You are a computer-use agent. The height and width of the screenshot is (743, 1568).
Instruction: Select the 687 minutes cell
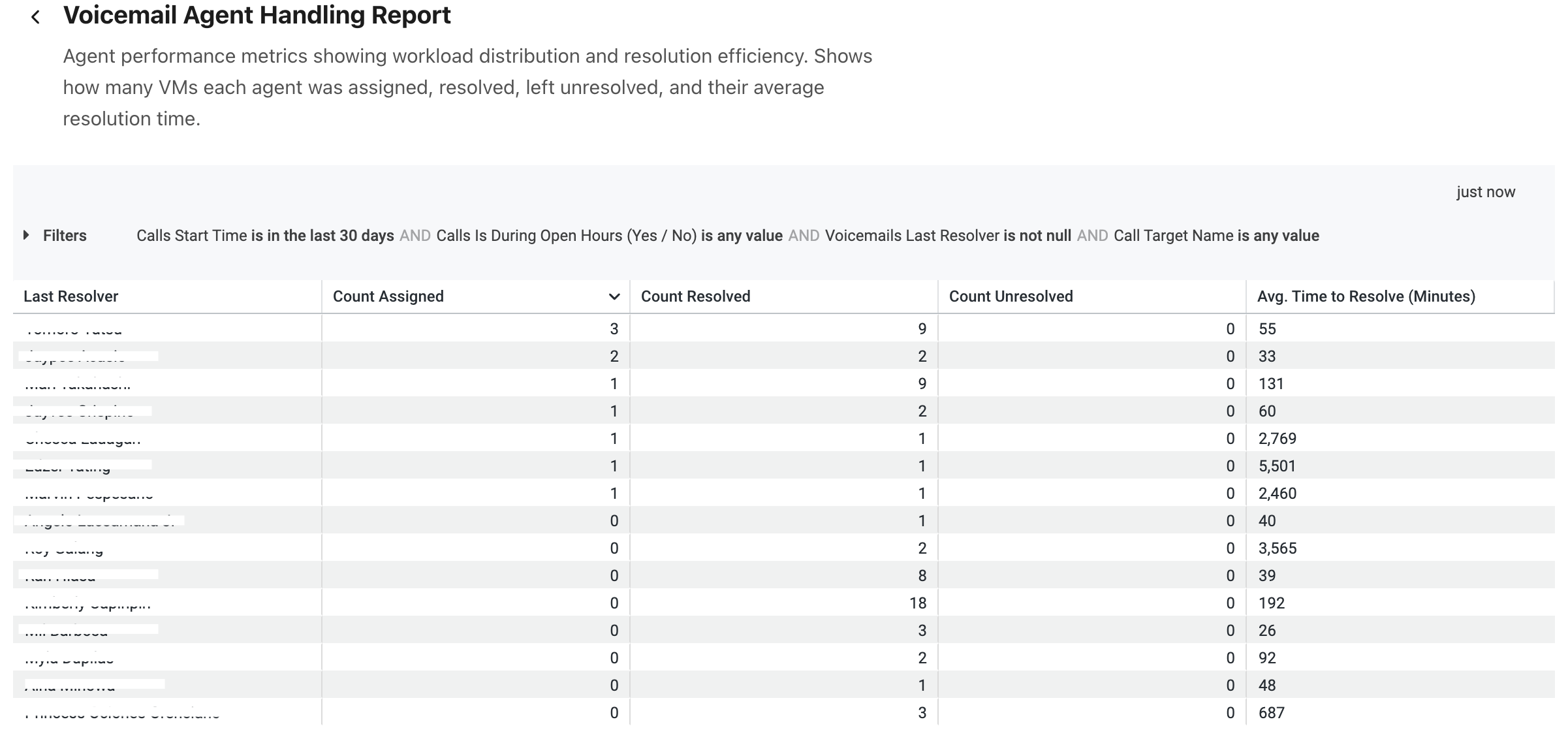tap(1271, 713)
